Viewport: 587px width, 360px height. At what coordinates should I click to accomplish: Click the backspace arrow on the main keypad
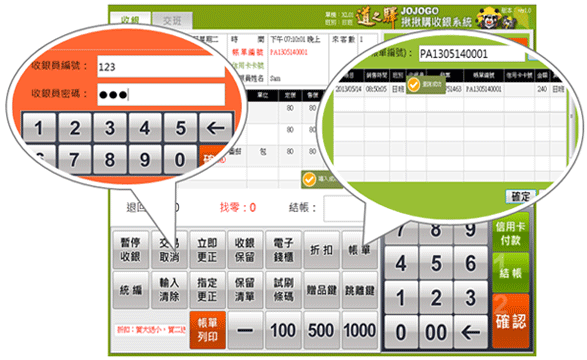[x=471, y=332]
